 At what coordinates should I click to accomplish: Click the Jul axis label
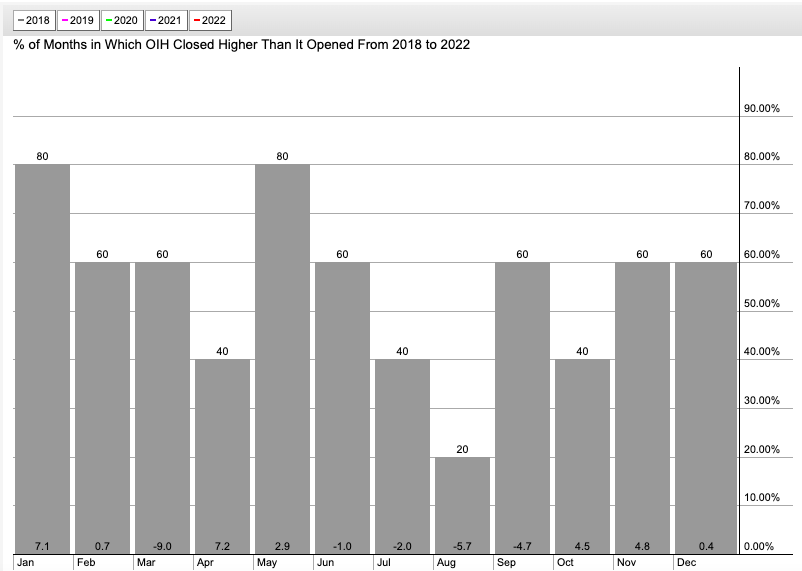tap(384, 562)
